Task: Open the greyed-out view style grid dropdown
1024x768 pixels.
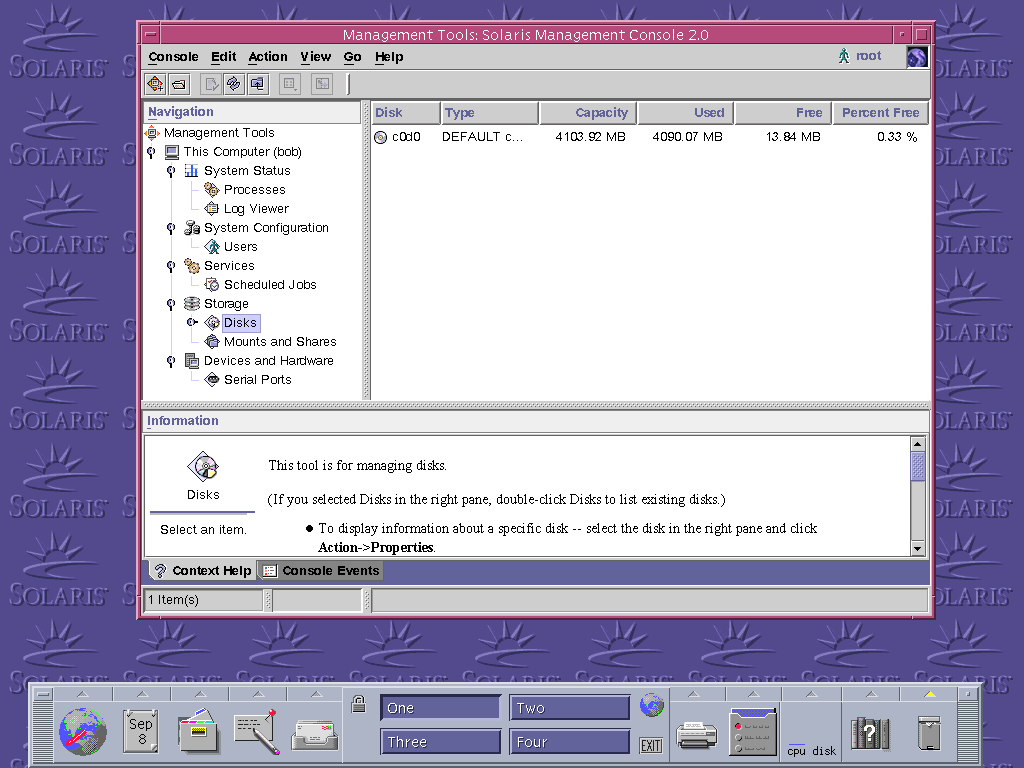Action: [x=290, y=84]
